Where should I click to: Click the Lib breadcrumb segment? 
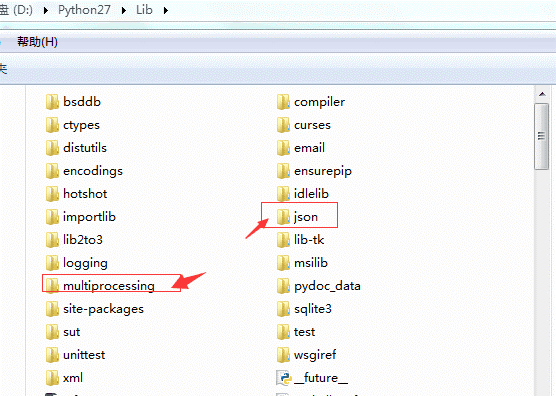coord(144,10)
